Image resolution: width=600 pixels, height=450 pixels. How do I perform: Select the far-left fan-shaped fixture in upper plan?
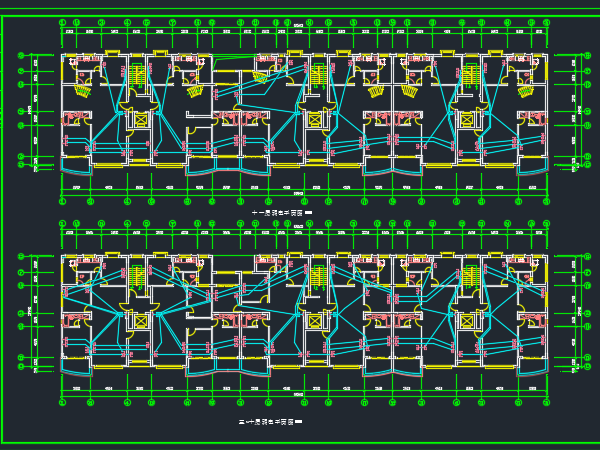point(82,91)
